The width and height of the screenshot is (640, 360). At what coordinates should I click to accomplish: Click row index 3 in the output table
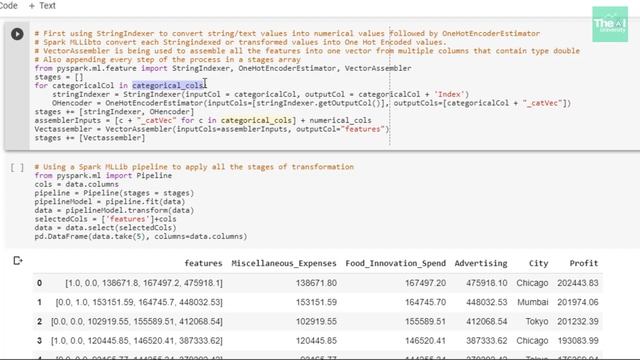(x=39, y=340)
